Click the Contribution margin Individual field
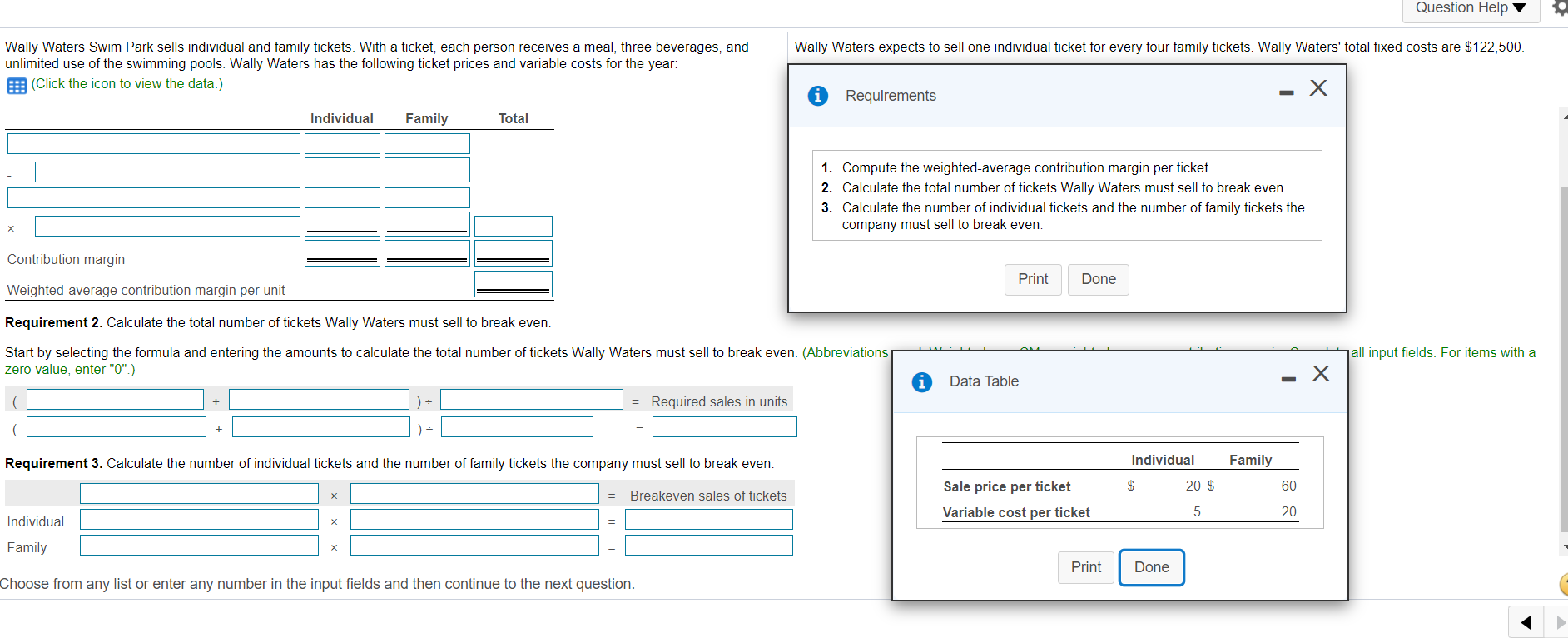1568x638 pixels. point(342,253)
